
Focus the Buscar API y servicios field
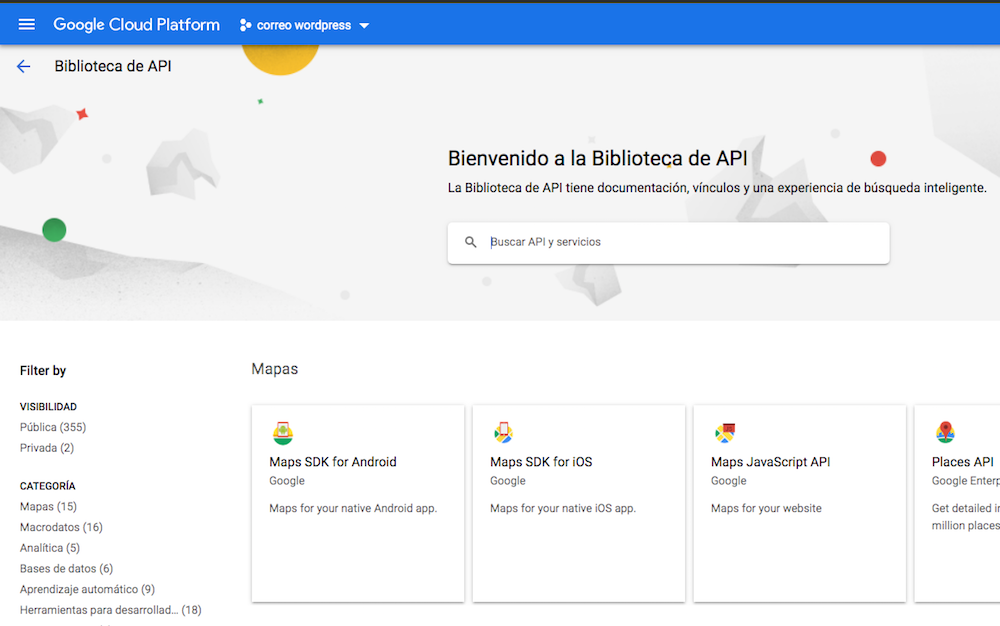pos(668,243)
